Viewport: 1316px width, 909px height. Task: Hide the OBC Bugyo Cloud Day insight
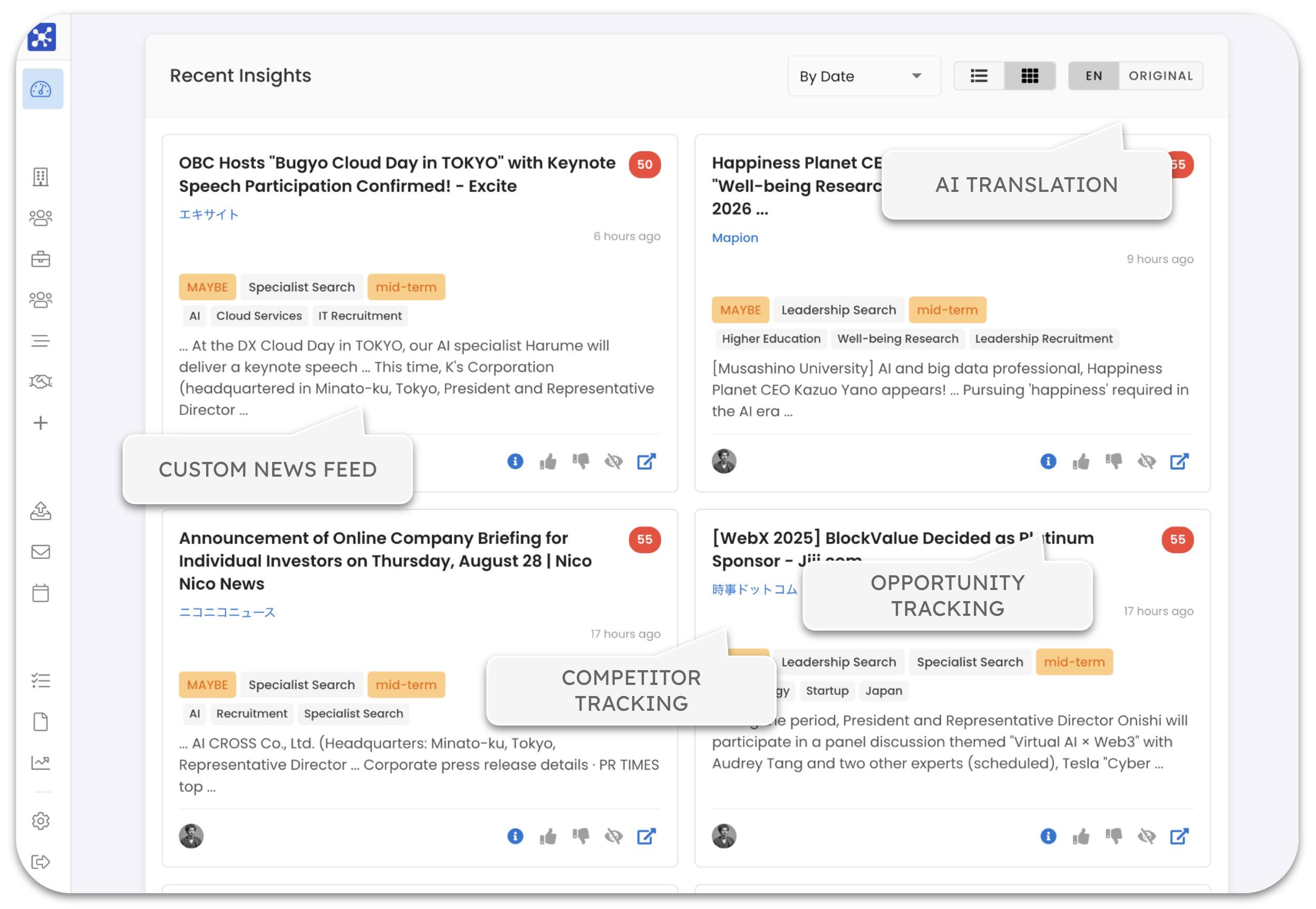click(x=614, y=461)
